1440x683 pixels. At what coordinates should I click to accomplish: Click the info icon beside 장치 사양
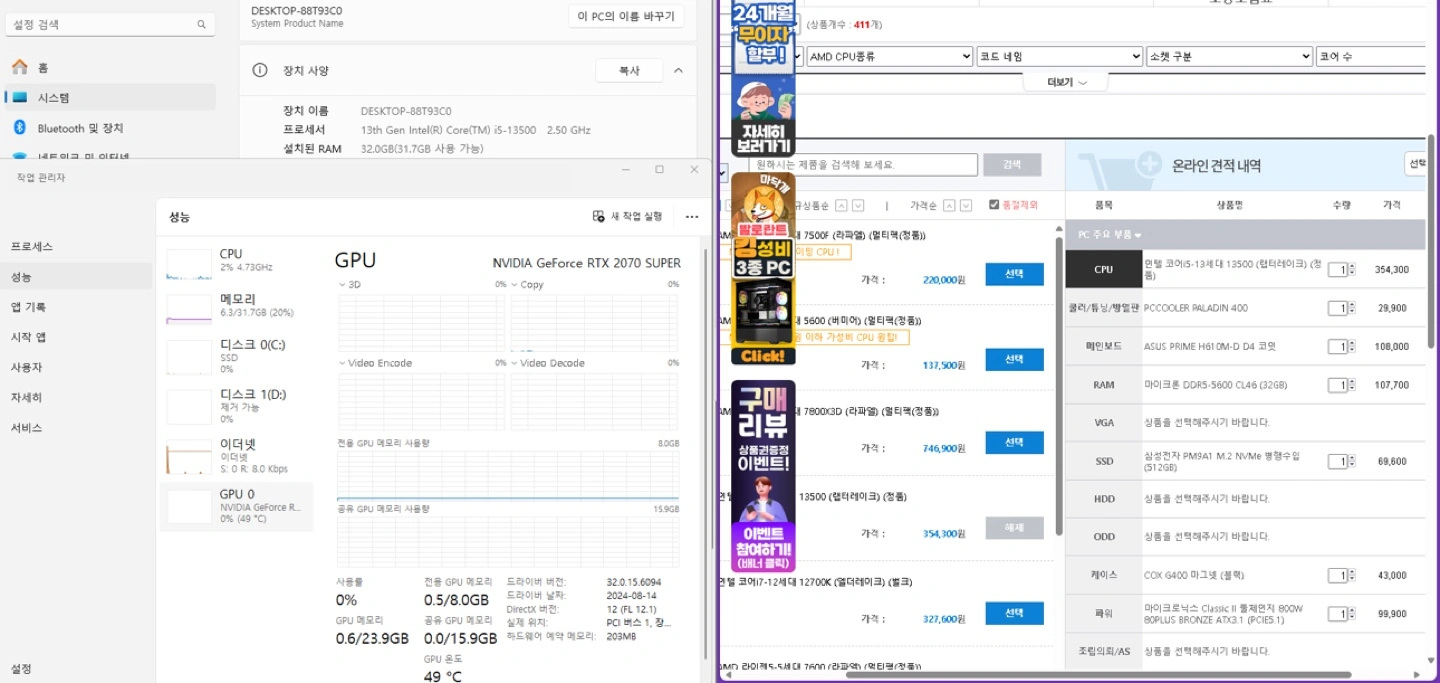pos(260,71)
